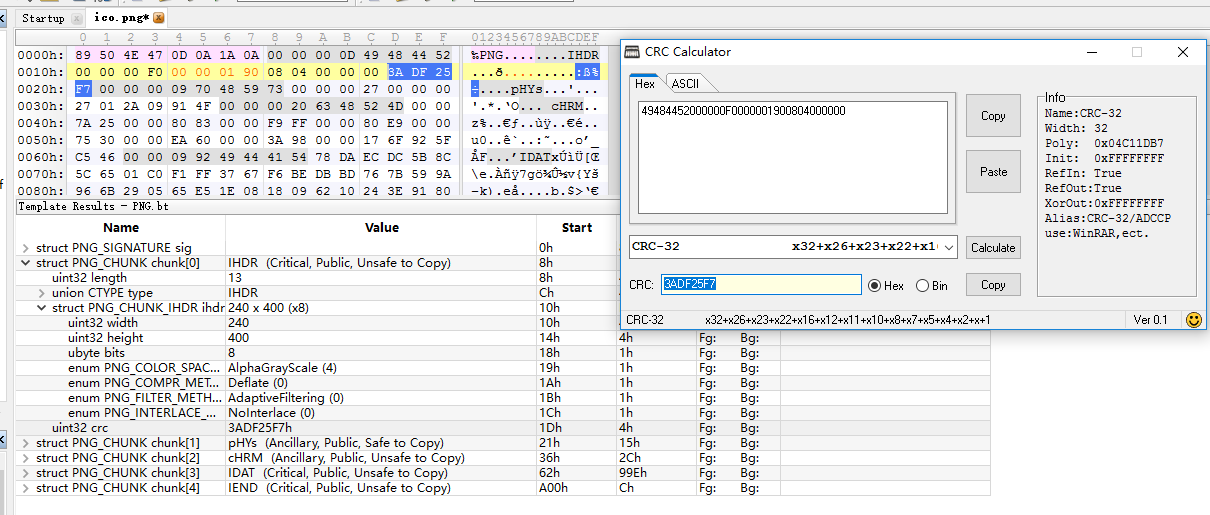Select the Hex output radio button
The width and height of the screenshot is (1210, 515).
874,286
